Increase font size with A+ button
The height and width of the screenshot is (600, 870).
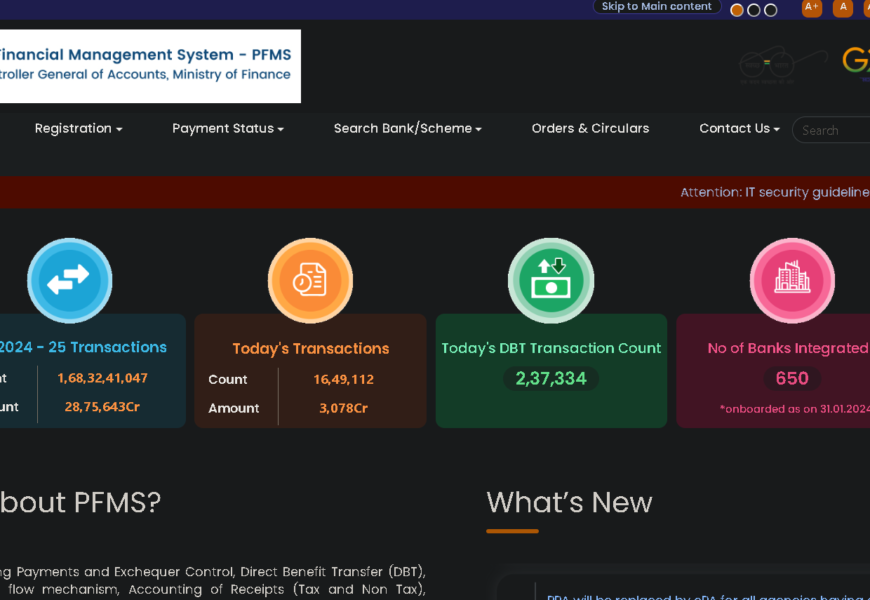coord(812,8)
